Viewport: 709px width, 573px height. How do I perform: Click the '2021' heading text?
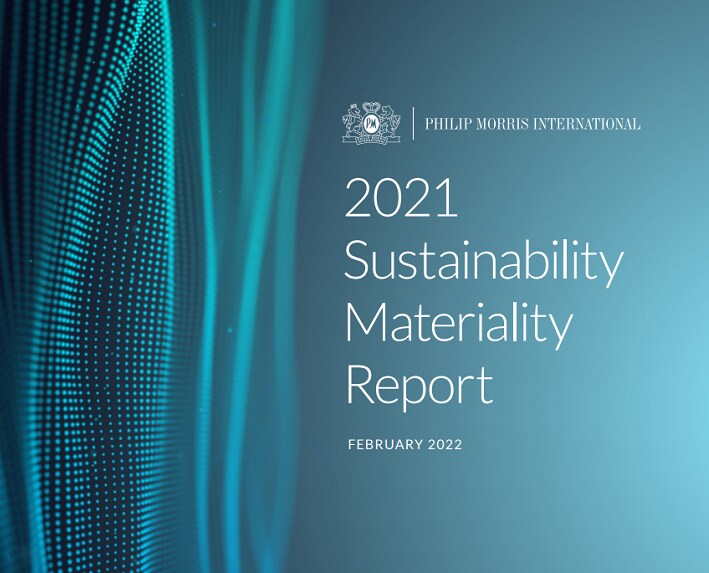click(x=402, y=198)
